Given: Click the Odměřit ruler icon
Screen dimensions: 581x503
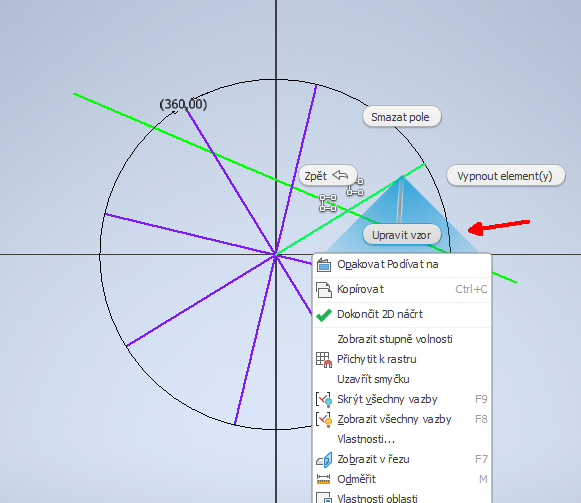Looking at the screenshot, I should pyautogui.click(x=323, y=479).
